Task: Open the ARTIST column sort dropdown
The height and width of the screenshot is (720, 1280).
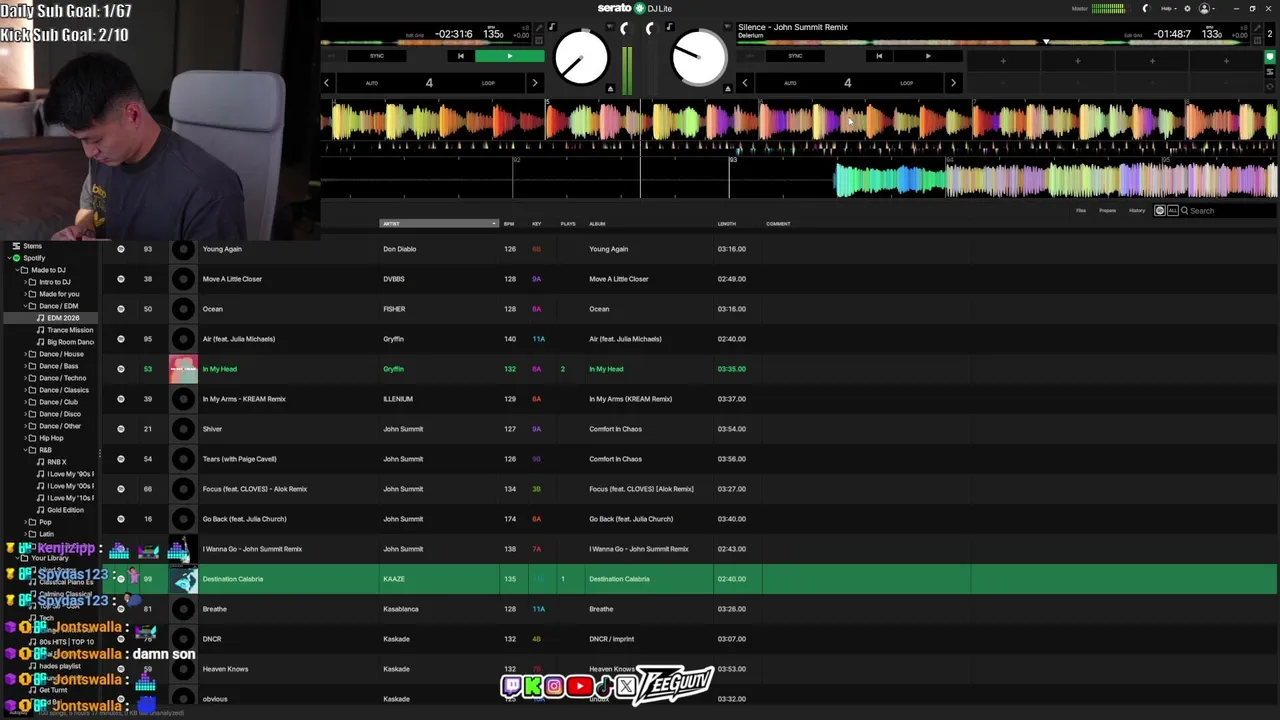Action: click(438, 224)
